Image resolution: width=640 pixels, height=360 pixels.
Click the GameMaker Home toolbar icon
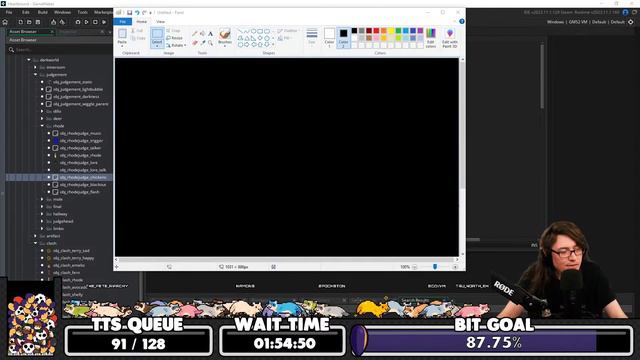click(5, 22)
